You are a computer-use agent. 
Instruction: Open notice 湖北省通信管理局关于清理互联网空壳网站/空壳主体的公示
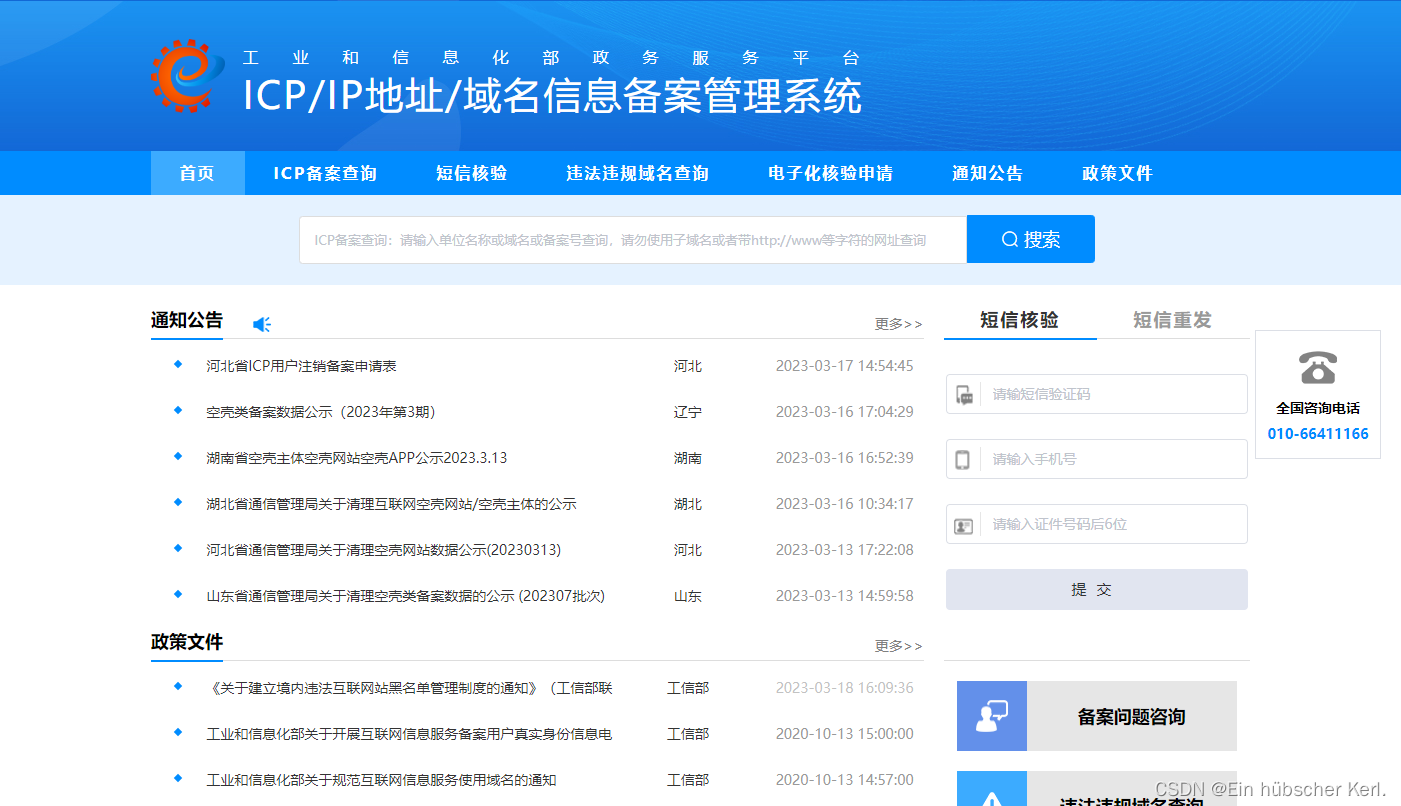pyautogui.click(x=391, y=504)
